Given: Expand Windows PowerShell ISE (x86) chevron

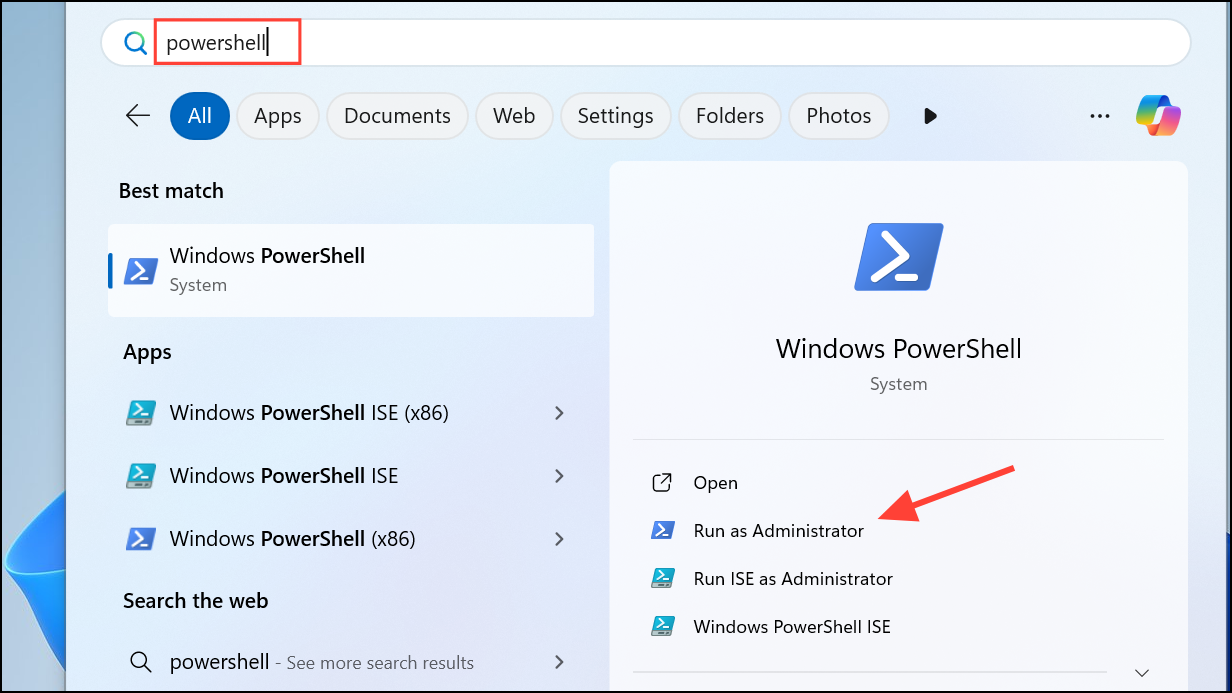Looking at the screenshot, I should [559, 413].
